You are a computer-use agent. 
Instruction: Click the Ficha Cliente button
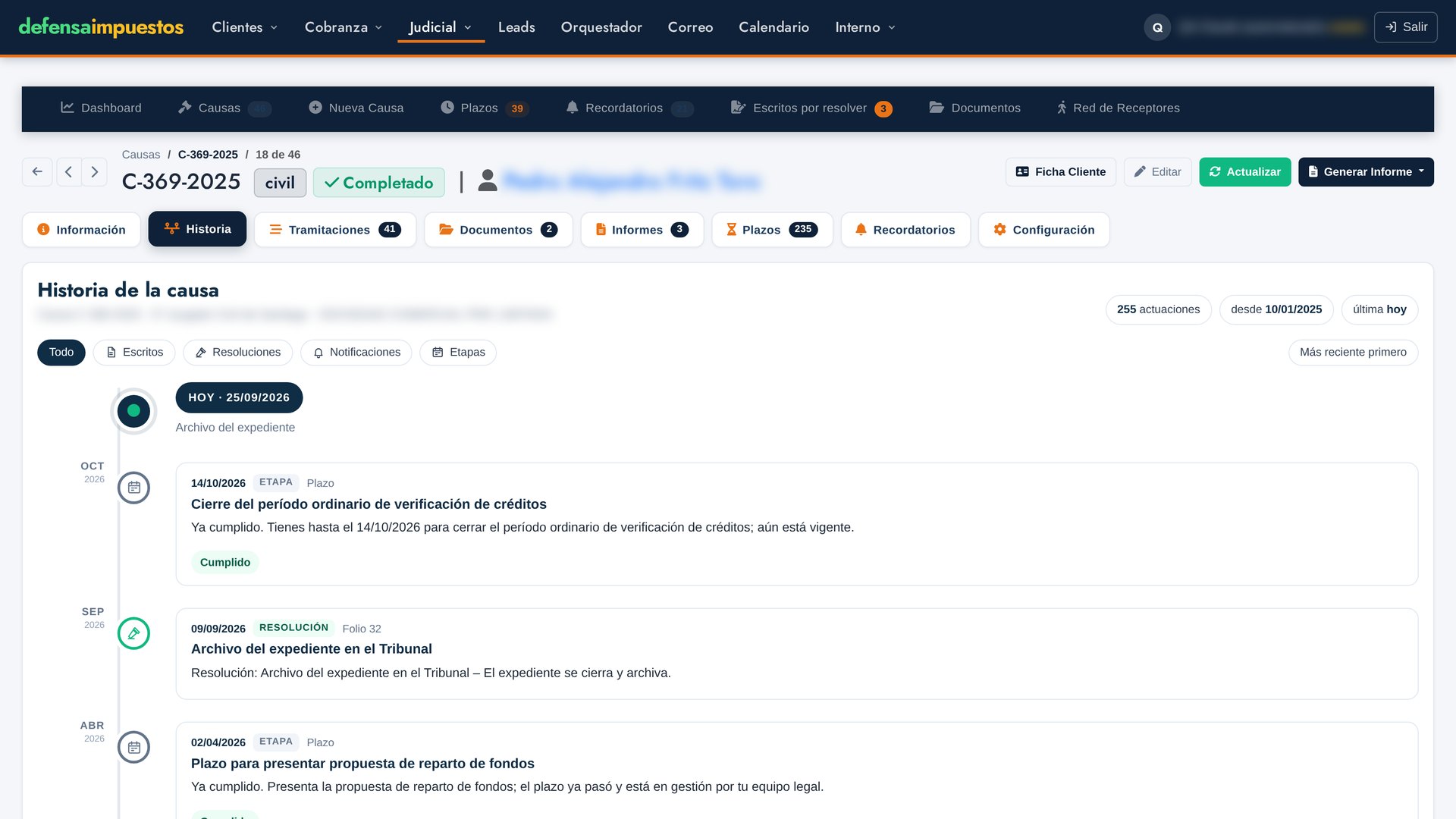click(x=1060, y=172)
